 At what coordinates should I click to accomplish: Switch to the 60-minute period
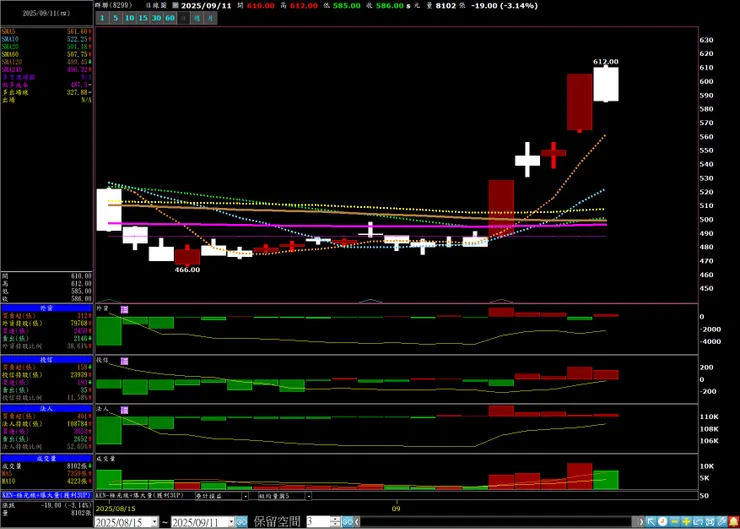click(x=170, y=18)
